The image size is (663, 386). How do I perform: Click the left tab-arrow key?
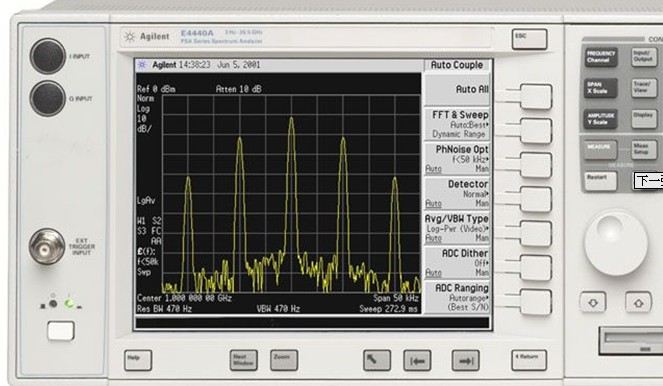pos(417,360)
